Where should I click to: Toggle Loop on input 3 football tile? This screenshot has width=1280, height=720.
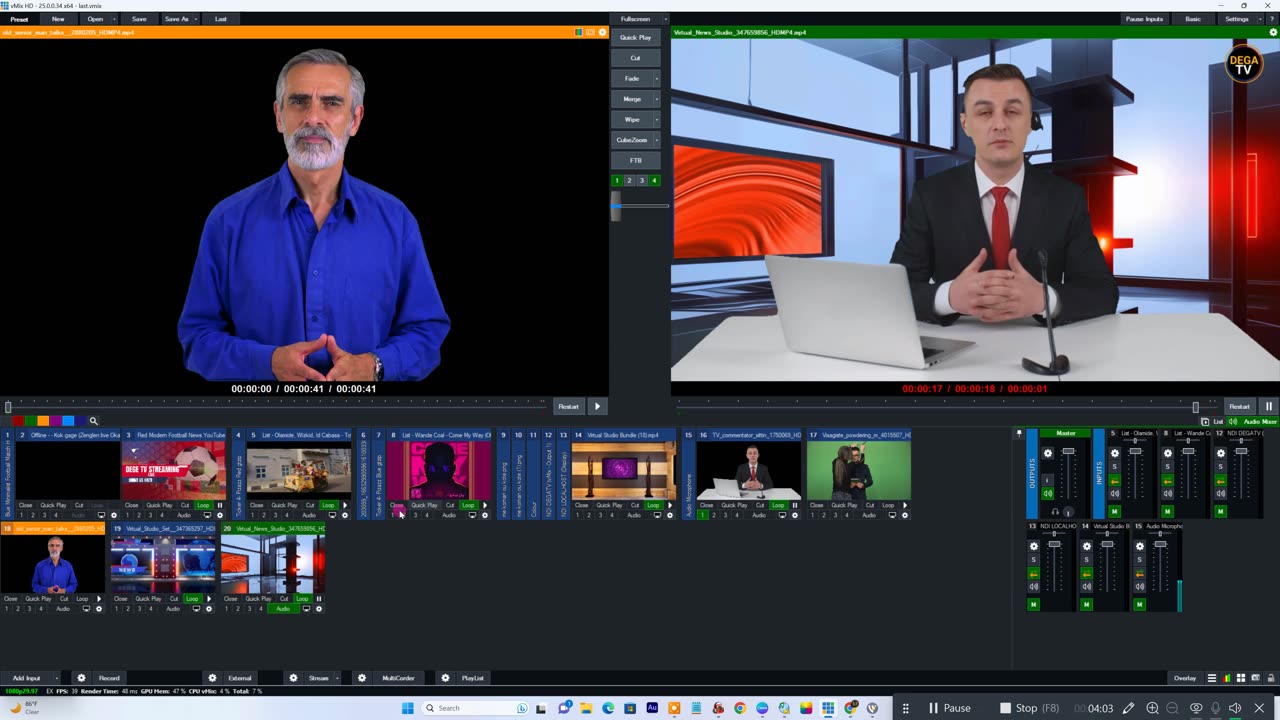pyautogui.click(x=203, y=505)
